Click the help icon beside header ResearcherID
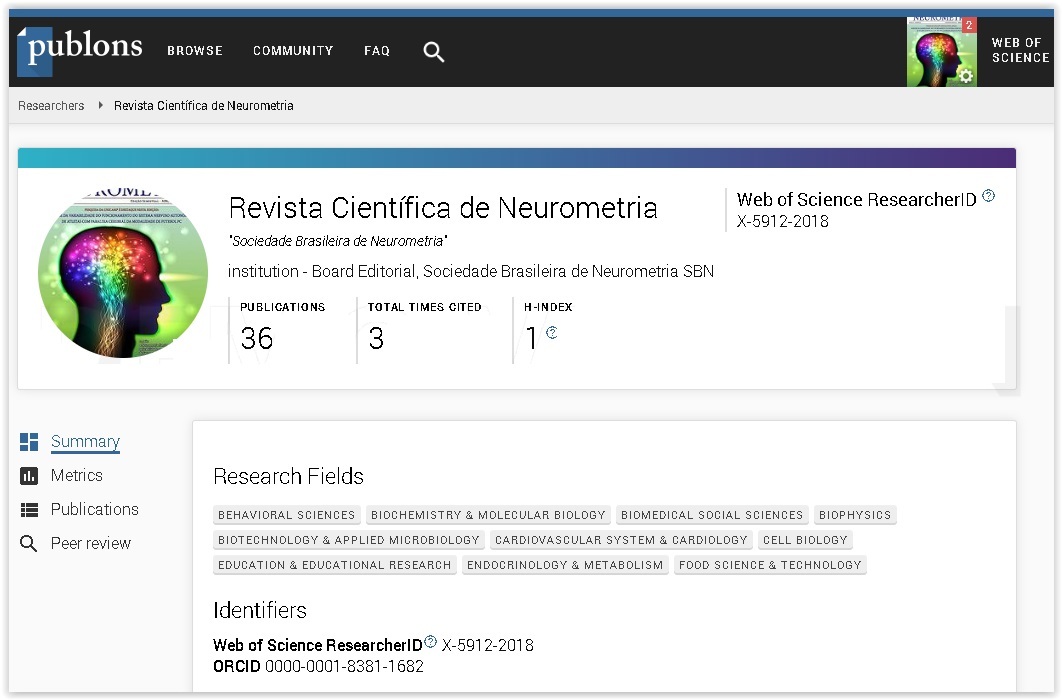Viewport: 1062px width, 700px height. point(989,196)
